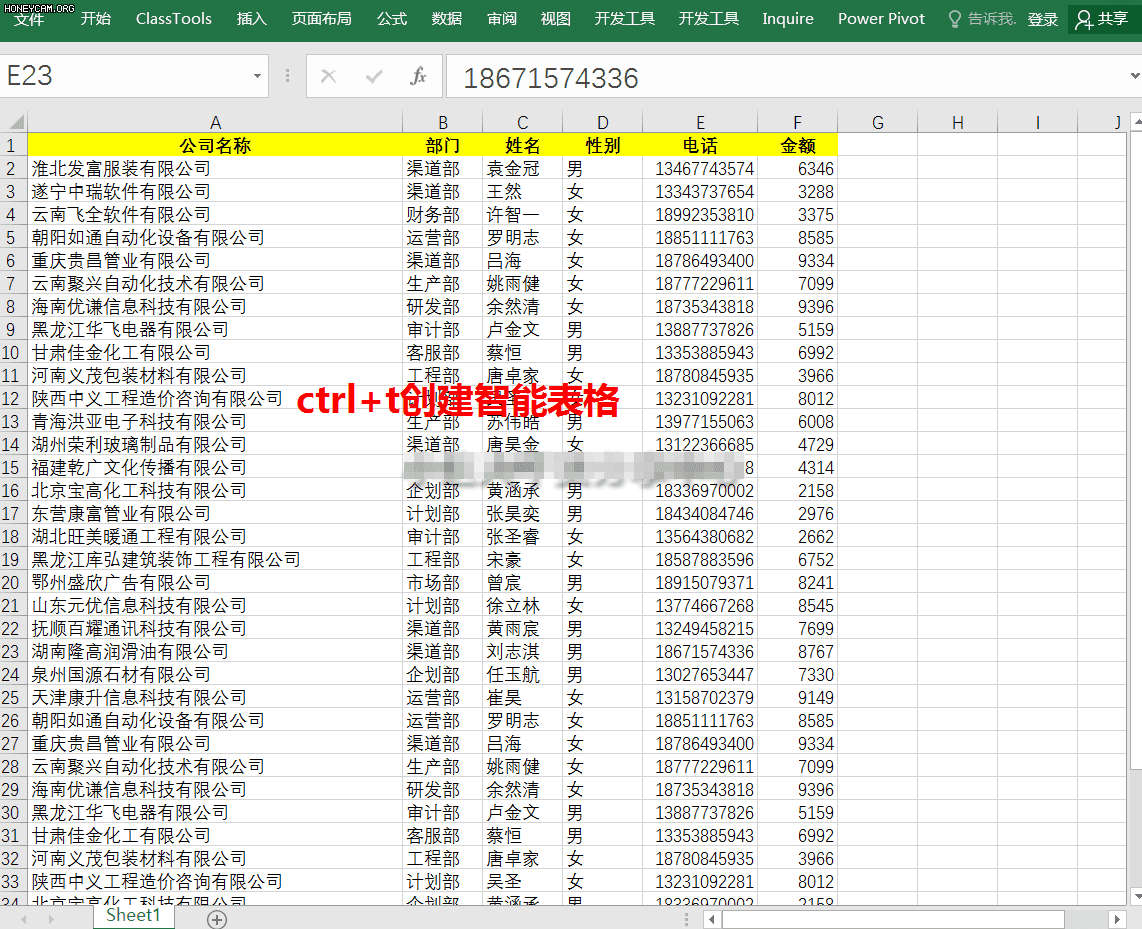Click the Select All triangle above row 1

coord(14,121)
